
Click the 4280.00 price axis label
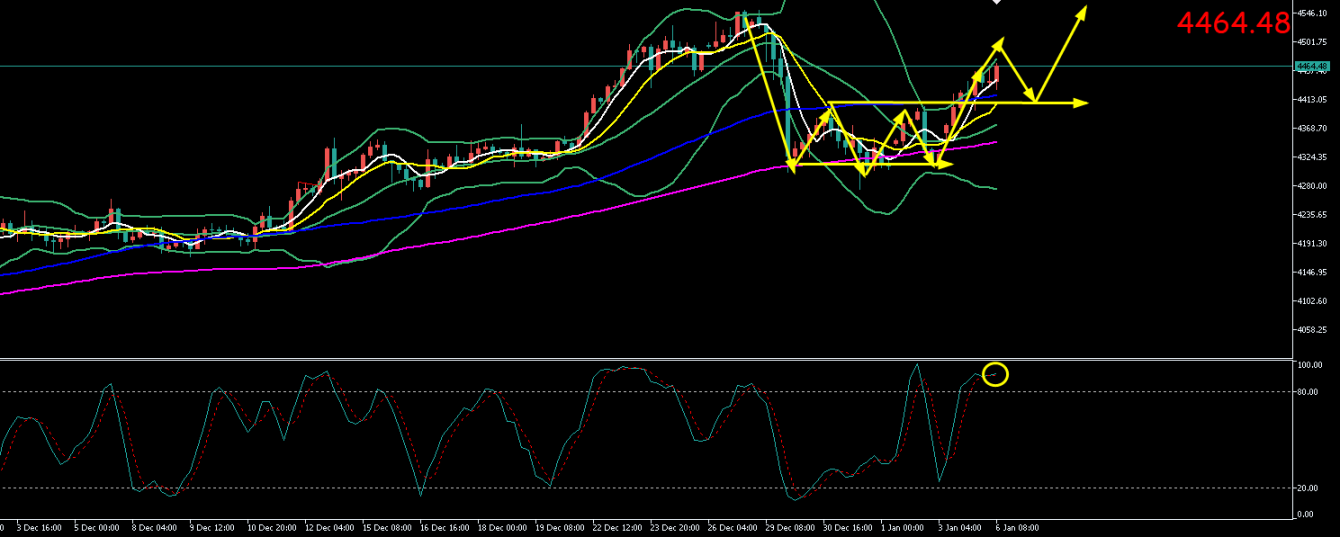(1311, 186)
